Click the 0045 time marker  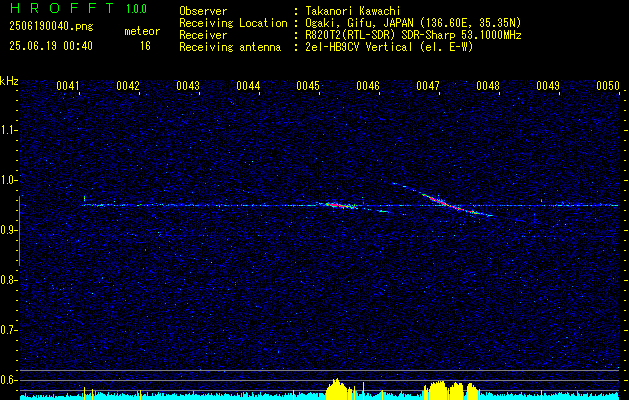[308, 86]
